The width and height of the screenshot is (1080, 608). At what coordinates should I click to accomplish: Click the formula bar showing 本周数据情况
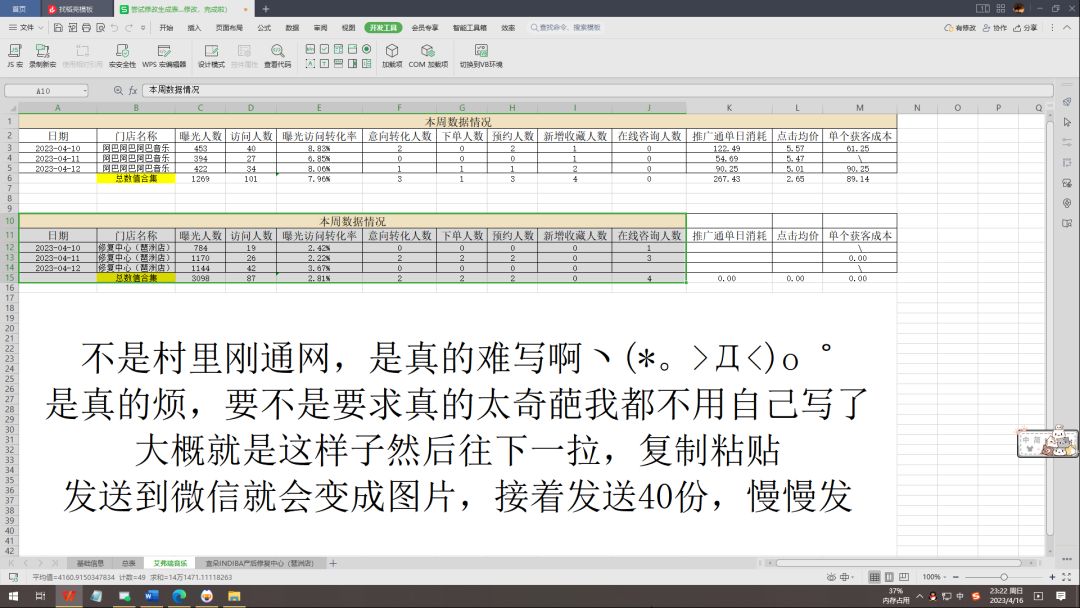click(x=597, y=90)
